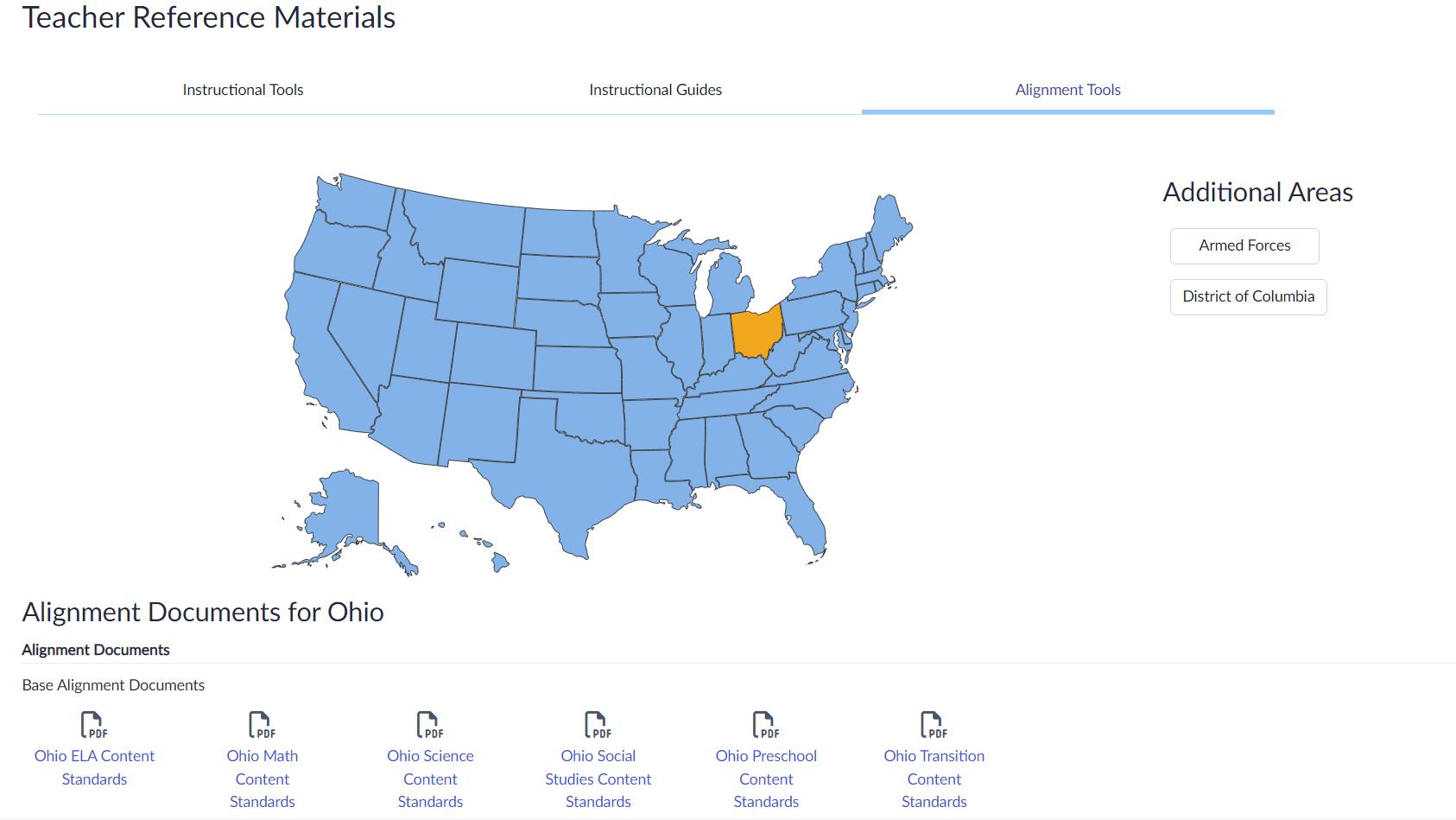Click the PDF icon above Ohio Math Content Standards
Screen dimensions: 1456x820
[x=262, y=724]
